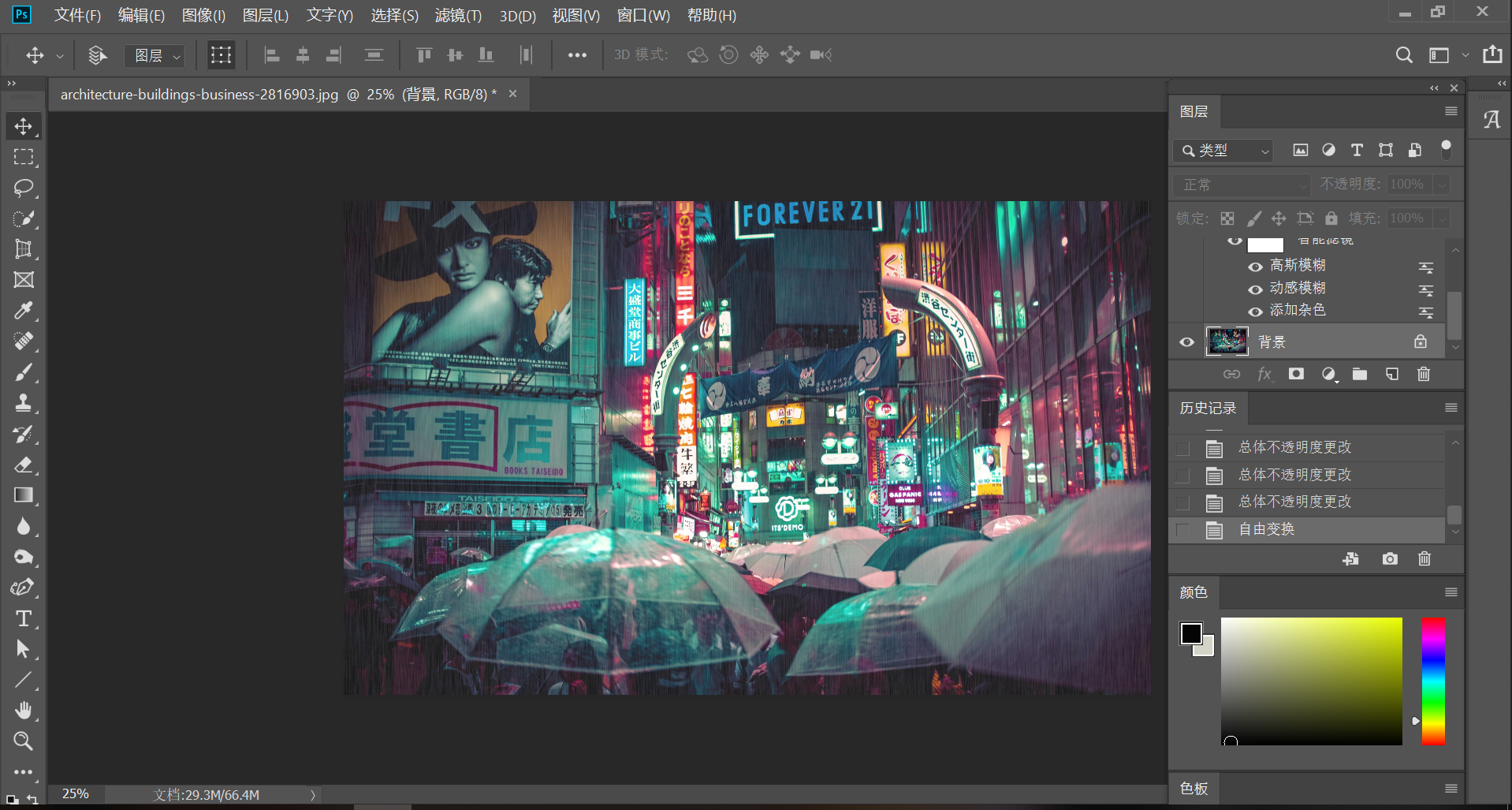Click align left edges button
The height and width of the screenshot is (810, 1512).
(x=272, y=55)
